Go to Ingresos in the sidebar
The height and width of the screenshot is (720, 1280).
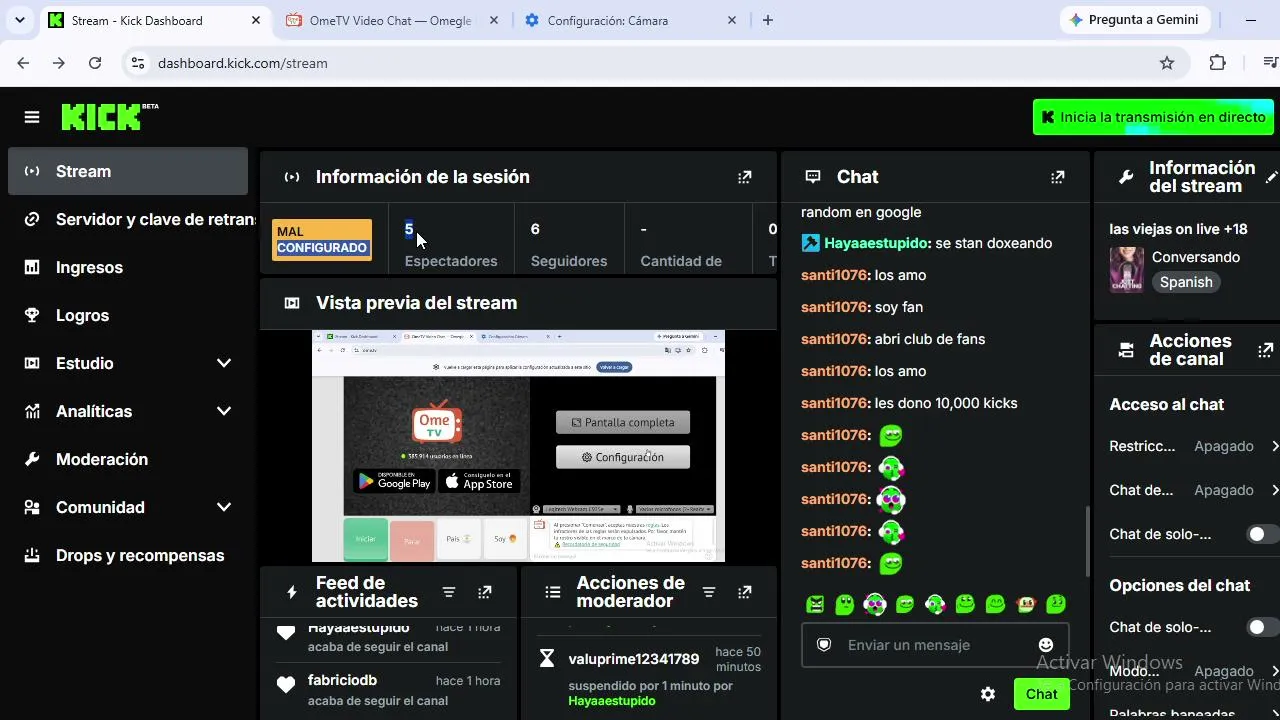[128, 267]
